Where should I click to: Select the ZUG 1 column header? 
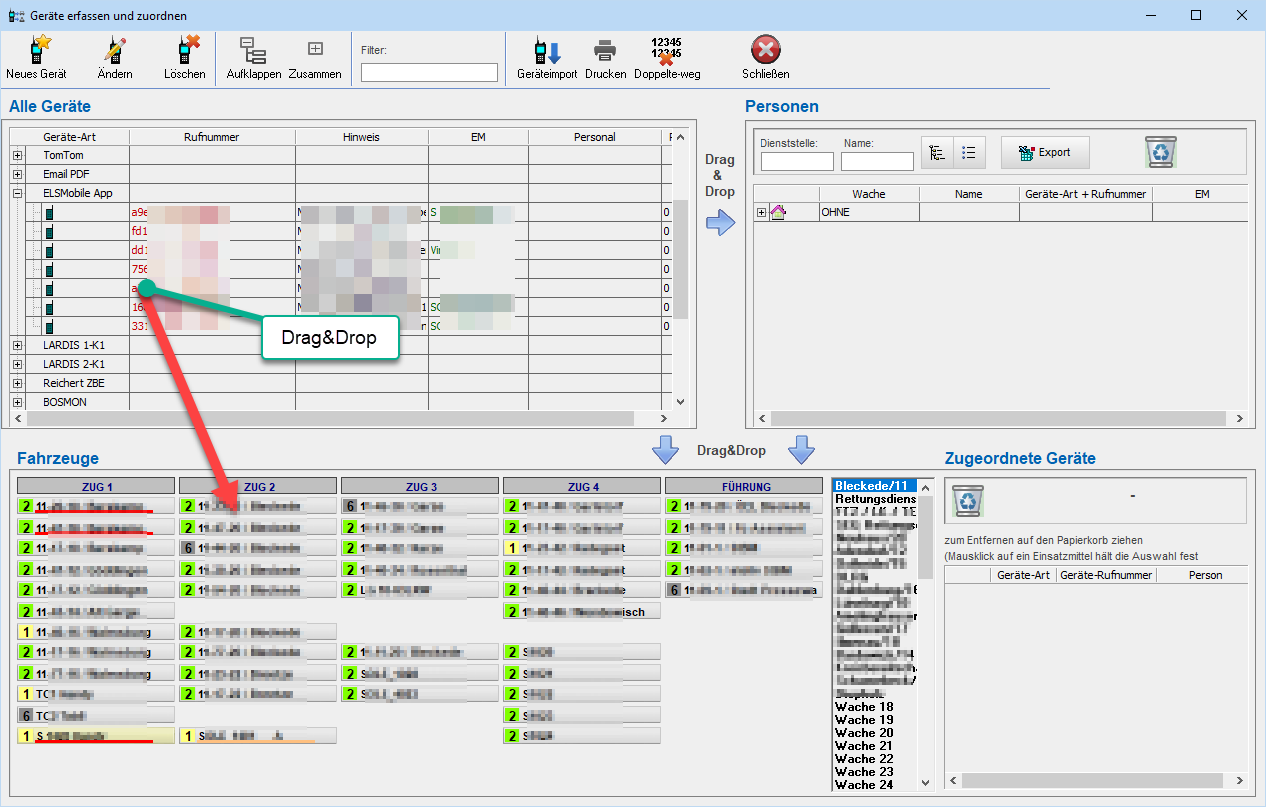click(x=96, y=486)
